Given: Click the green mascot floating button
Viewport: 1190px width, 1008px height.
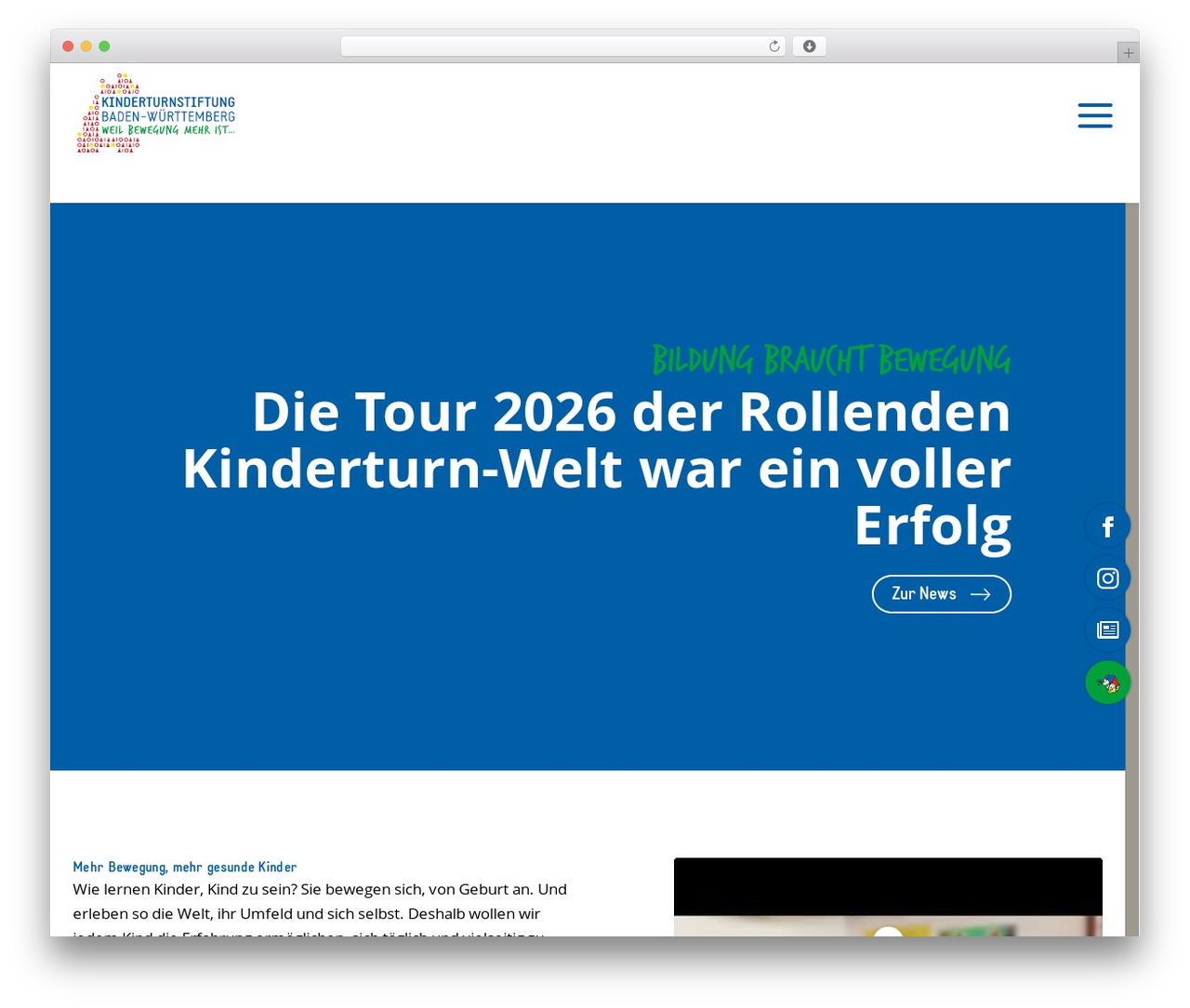Looking at the screenshot, I should pyautogui.click(x=1107, y=683).
